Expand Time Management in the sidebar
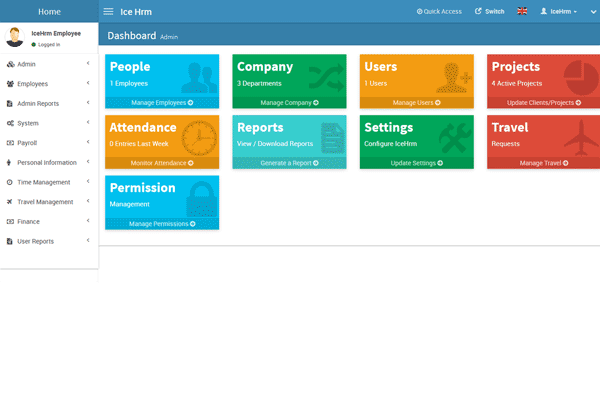 click(x=50, y=182)
